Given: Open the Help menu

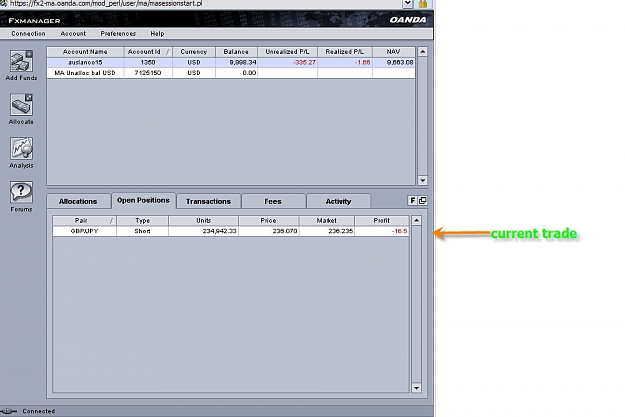Looking at the screenshot, I should (157, 33).
